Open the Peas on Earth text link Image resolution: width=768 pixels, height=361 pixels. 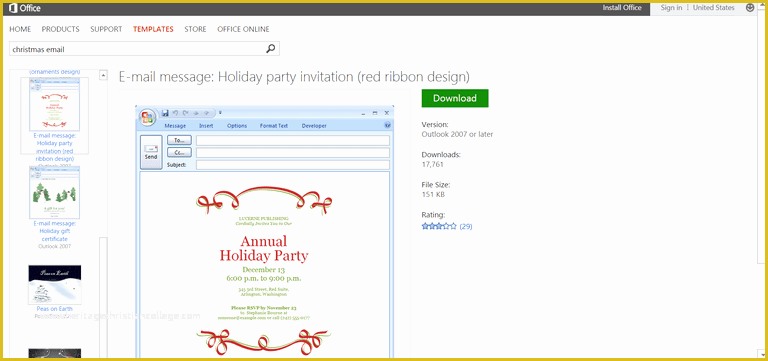pos(54,309)
